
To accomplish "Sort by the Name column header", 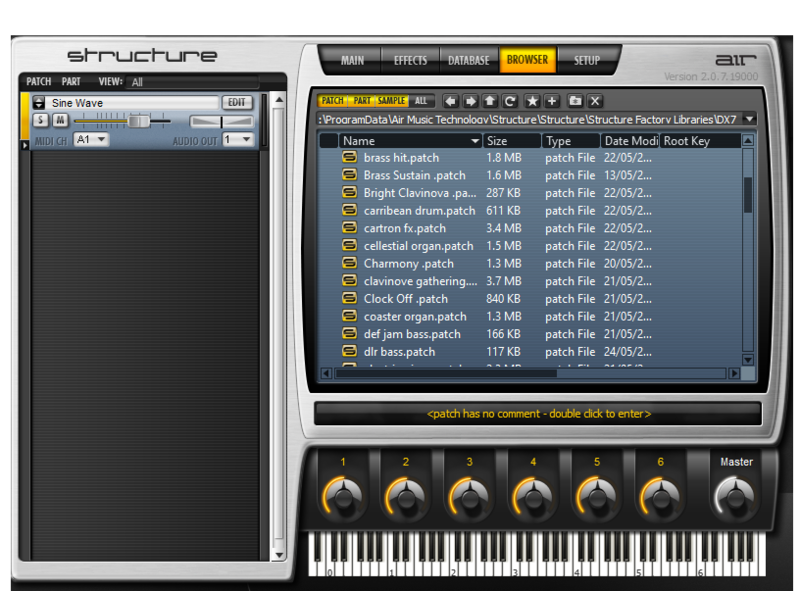I will tap(410, 141).
